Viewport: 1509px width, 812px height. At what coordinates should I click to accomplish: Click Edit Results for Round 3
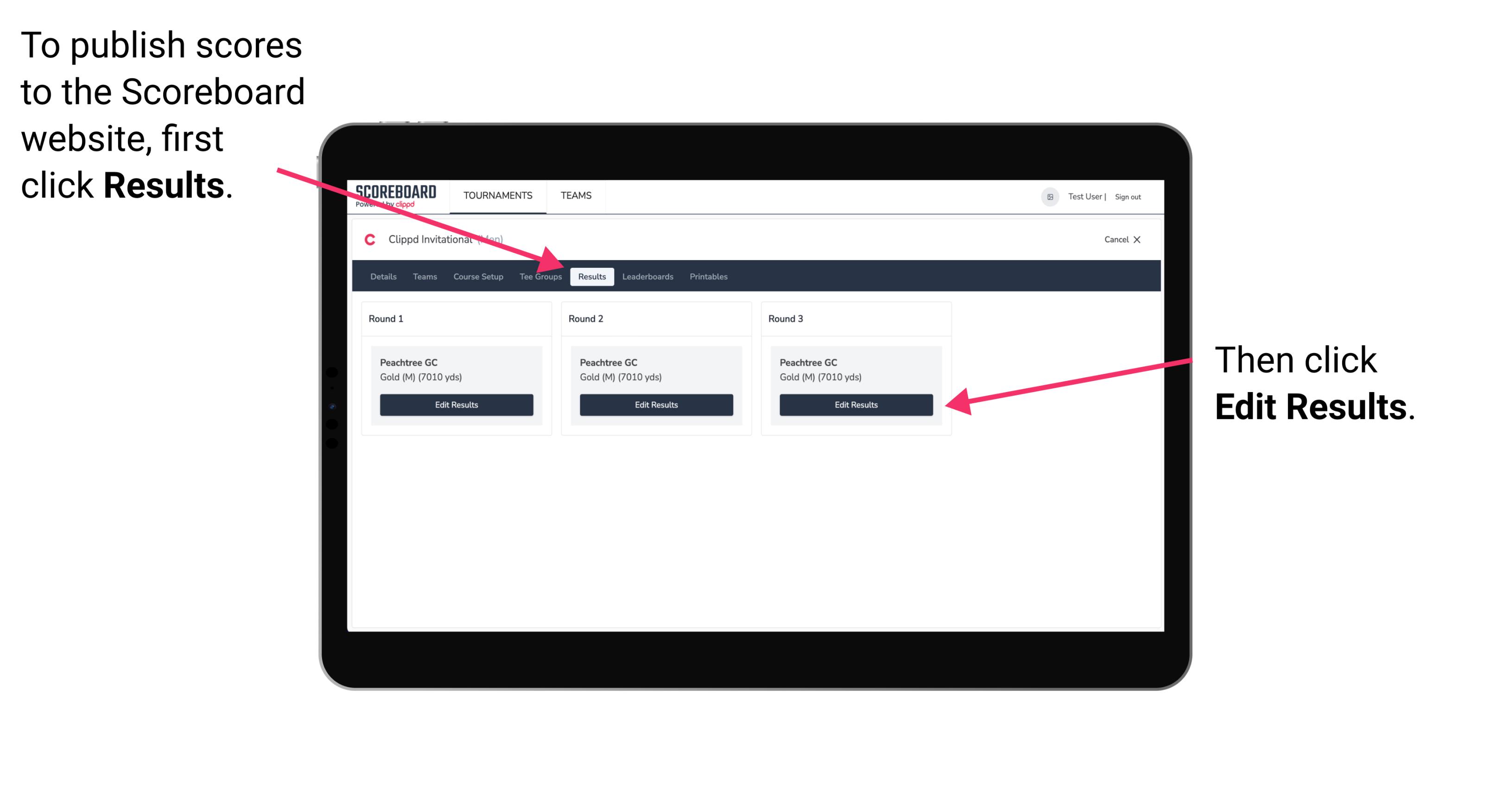pyautogui.click(x=855, y=404)
